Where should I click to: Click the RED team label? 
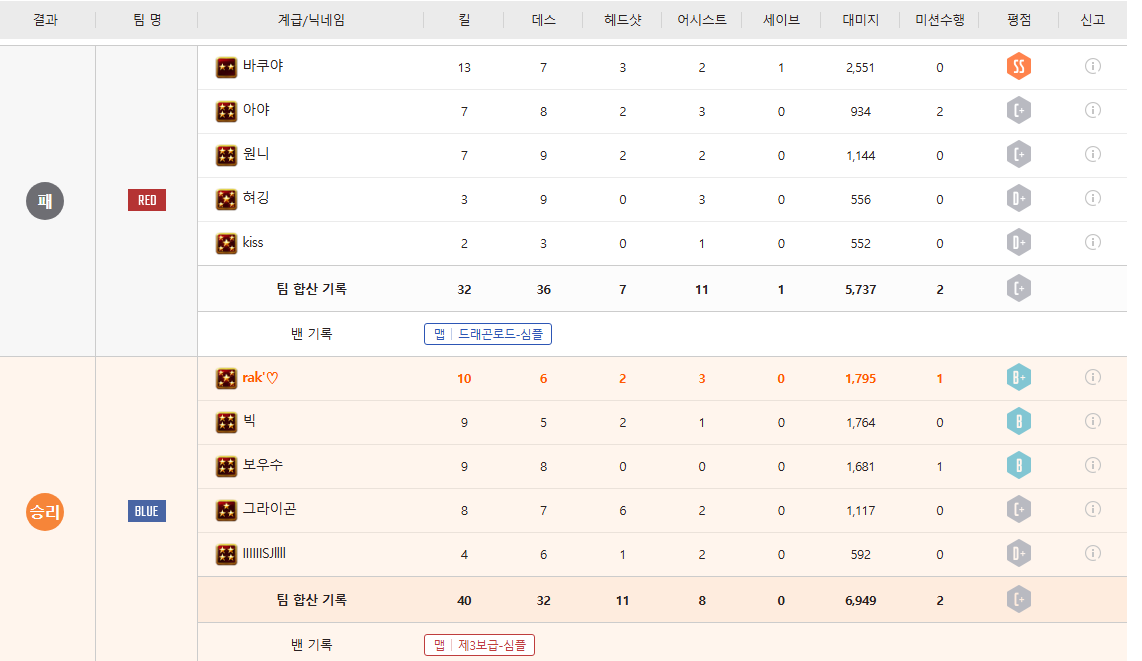[147, 200]
